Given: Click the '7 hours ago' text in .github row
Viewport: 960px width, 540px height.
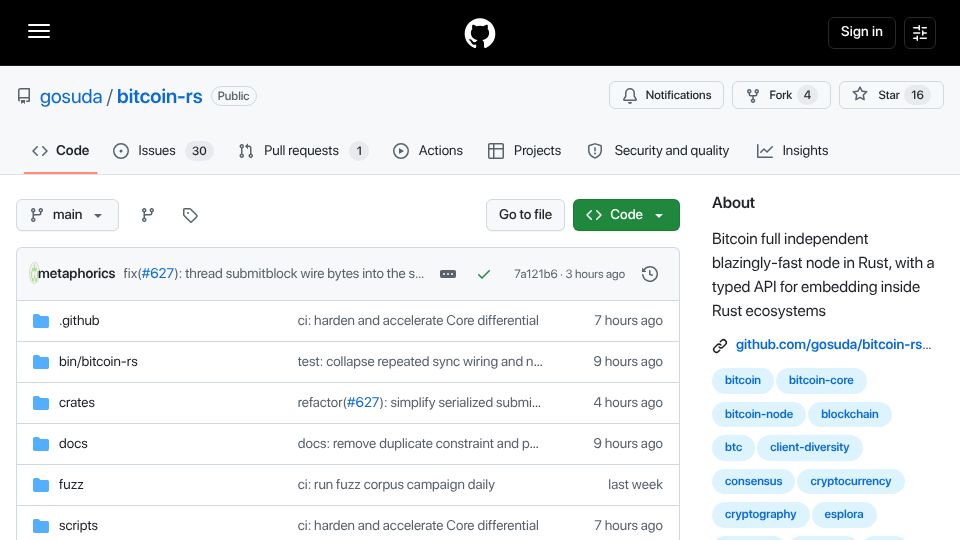Looking at the screenshot, I should 628,321.
